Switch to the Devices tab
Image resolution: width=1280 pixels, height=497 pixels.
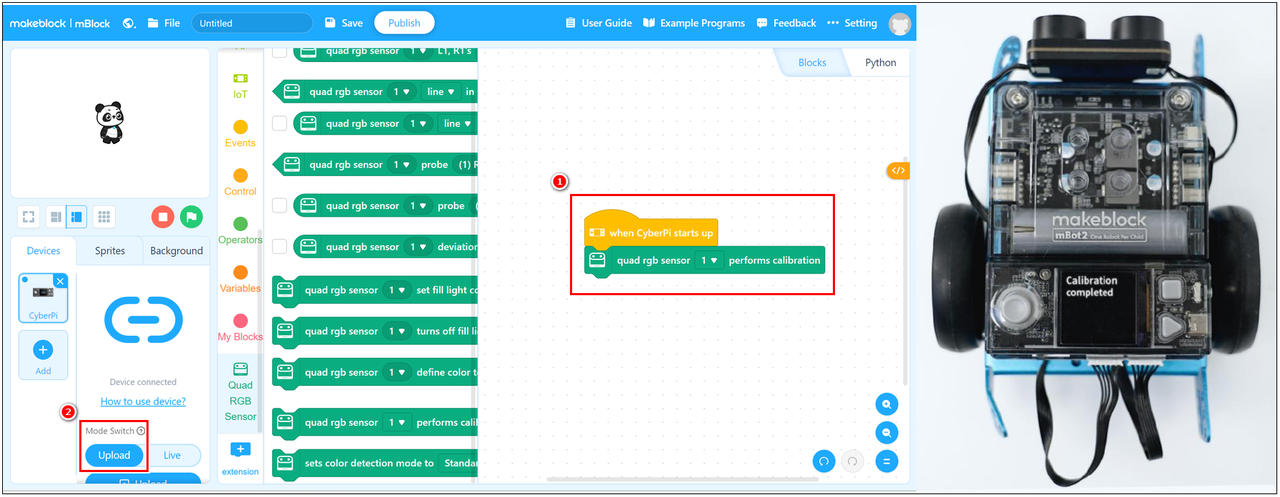(43, 251)
